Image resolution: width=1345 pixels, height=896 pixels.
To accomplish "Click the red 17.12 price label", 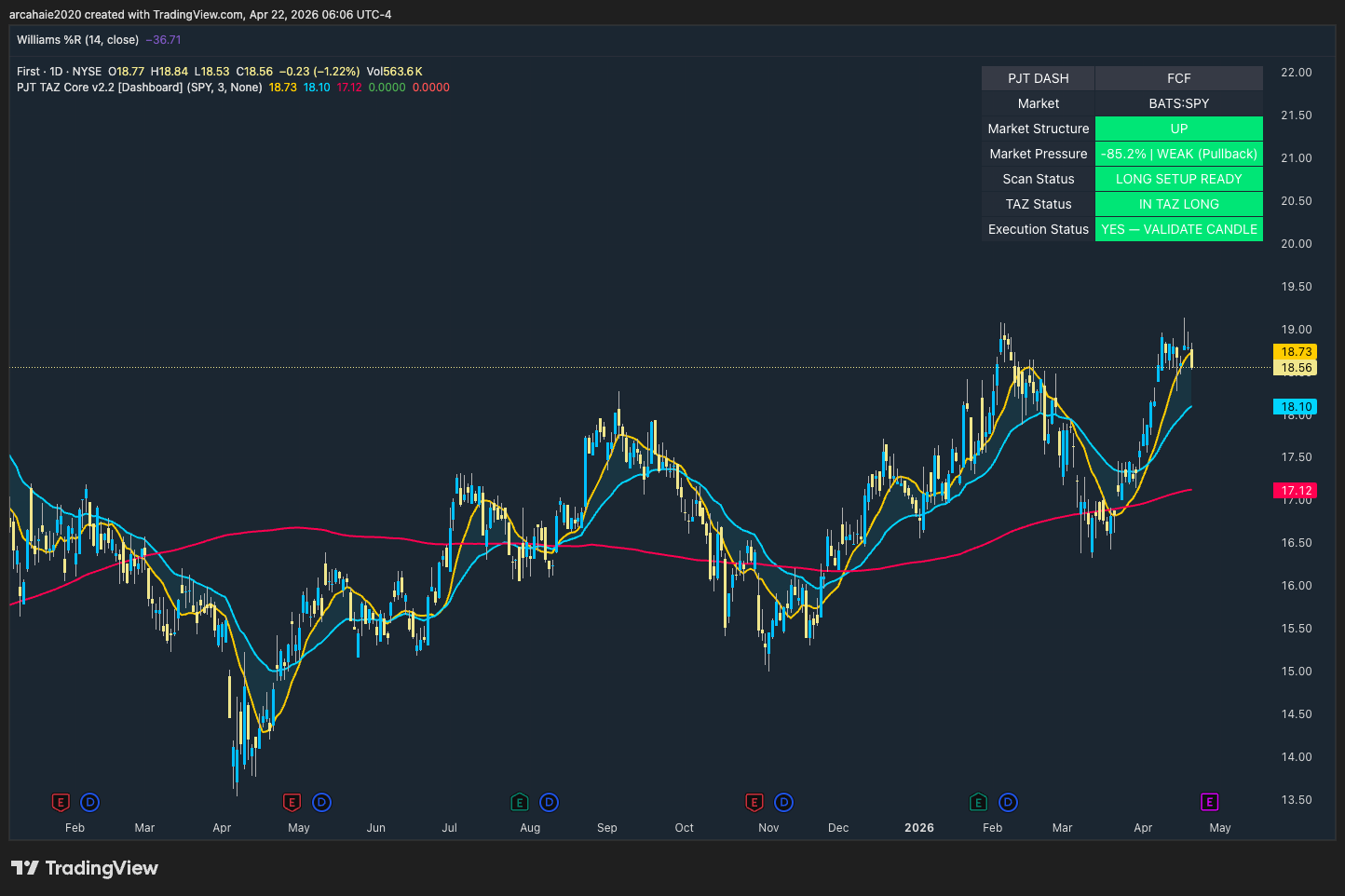I will [1296, 490].
